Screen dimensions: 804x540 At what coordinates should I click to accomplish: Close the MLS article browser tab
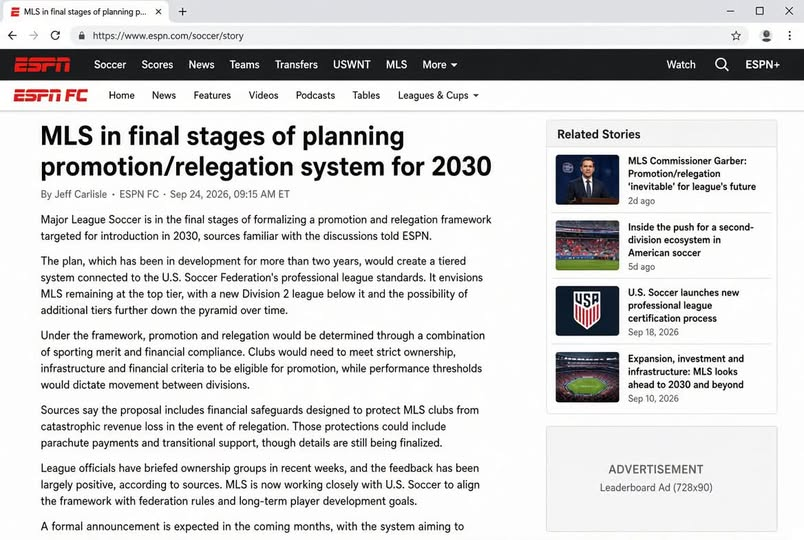(x=158, y=11)
